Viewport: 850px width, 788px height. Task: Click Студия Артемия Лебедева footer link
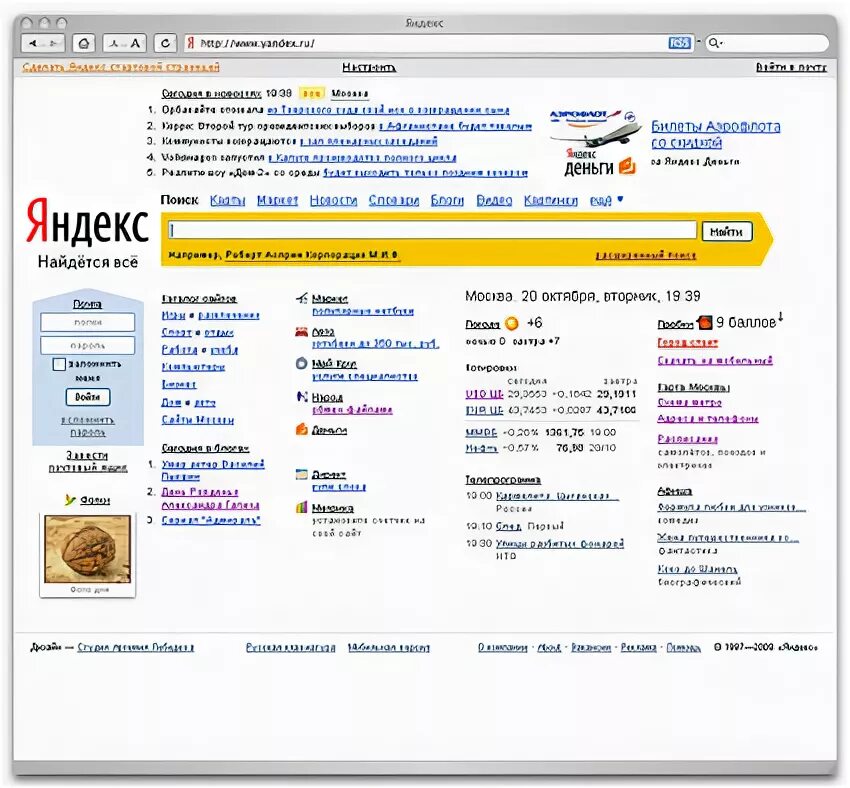pyautogui.click(x=136, y=647)
